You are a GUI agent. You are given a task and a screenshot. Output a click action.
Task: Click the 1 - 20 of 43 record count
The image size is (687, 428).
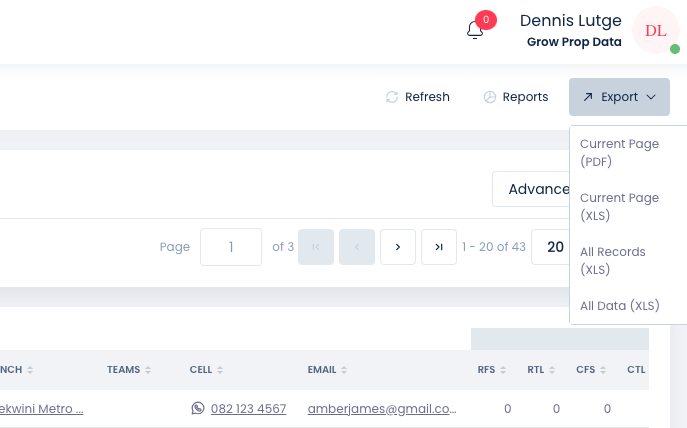pyautogui.click(x=494, y=247)
